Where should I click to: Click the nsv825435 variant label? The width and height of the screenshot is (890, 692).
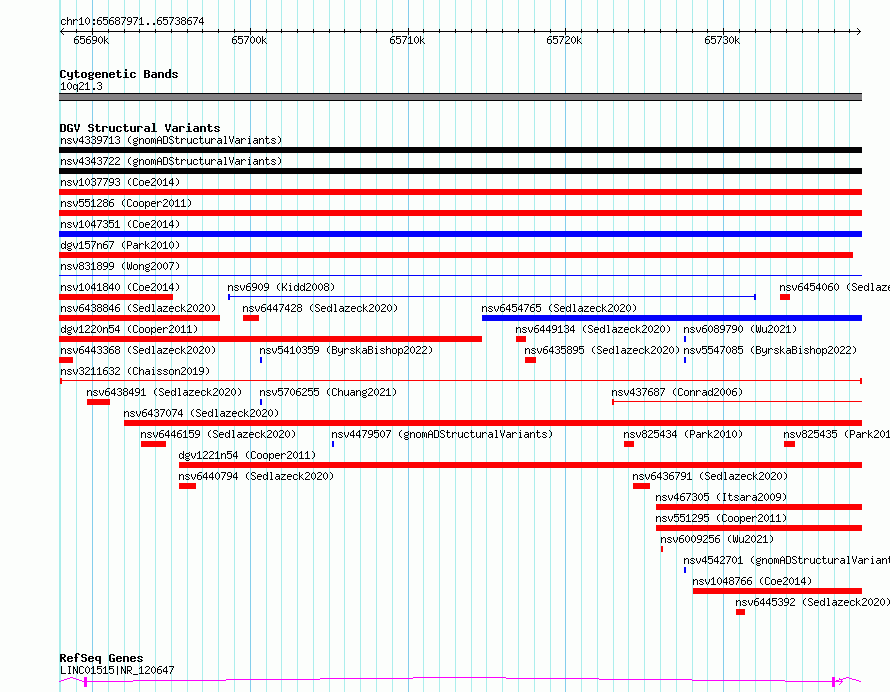[837, 434]
